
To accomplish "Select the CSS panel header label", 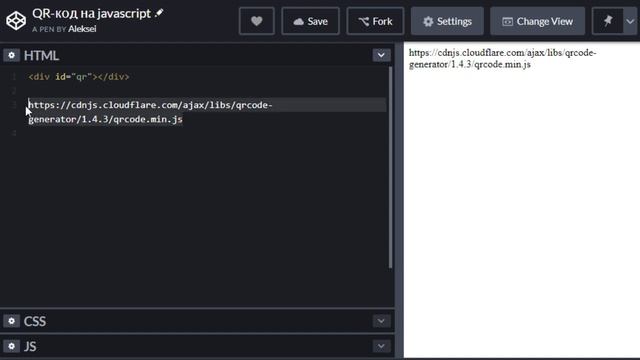I will (x=35, y=322).
